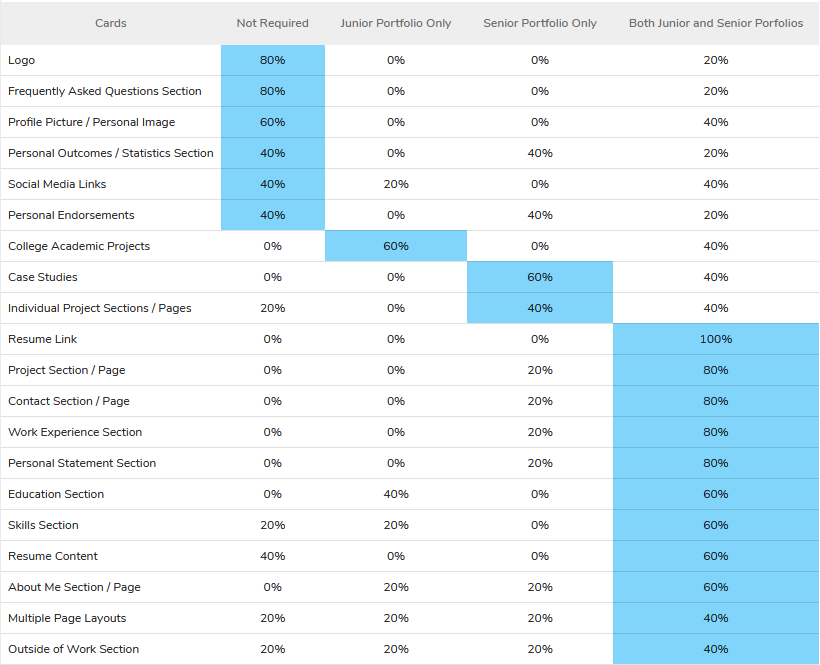The image size is (820, 665).
Task: Select the Personal Endorsements row label
Action: tap(71, 215)
